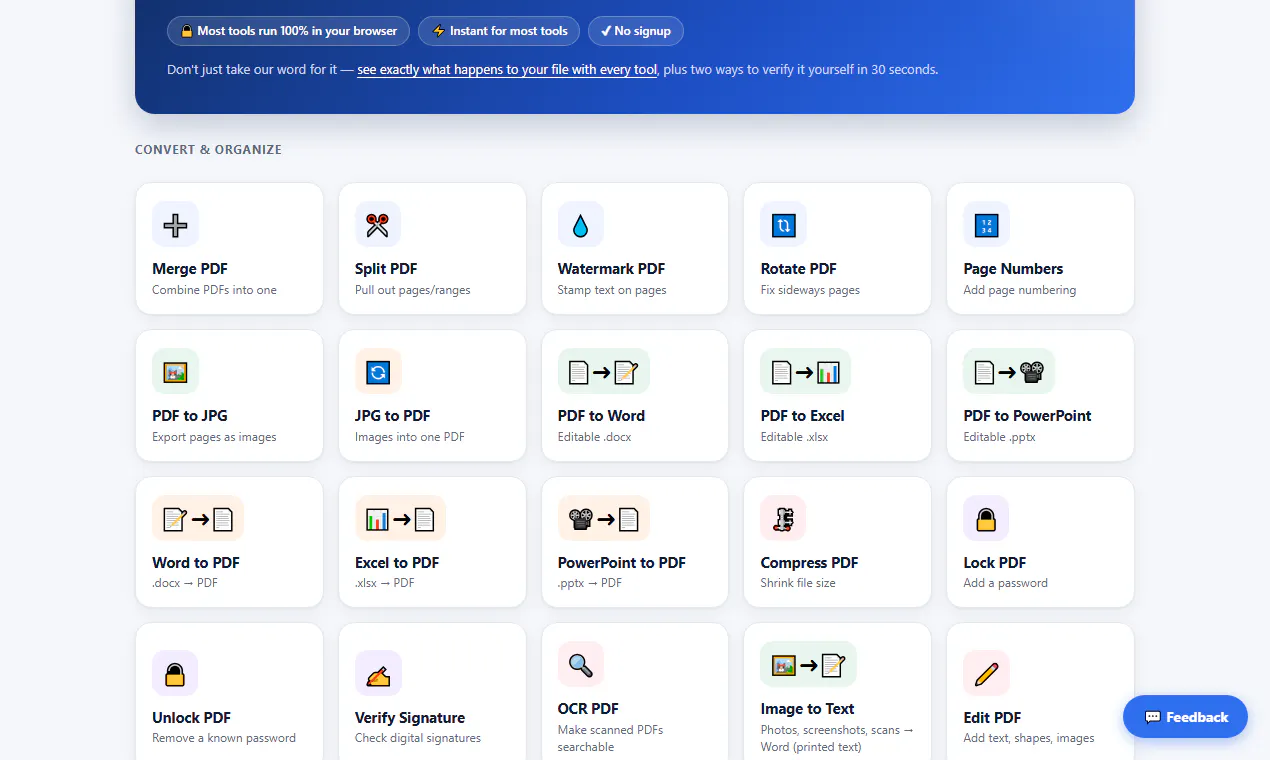Click the 'Export pages as images' description
Image resolution: width=1270 pixels, height=760 pixels.
pyautogui.click(x=214, y=437)
